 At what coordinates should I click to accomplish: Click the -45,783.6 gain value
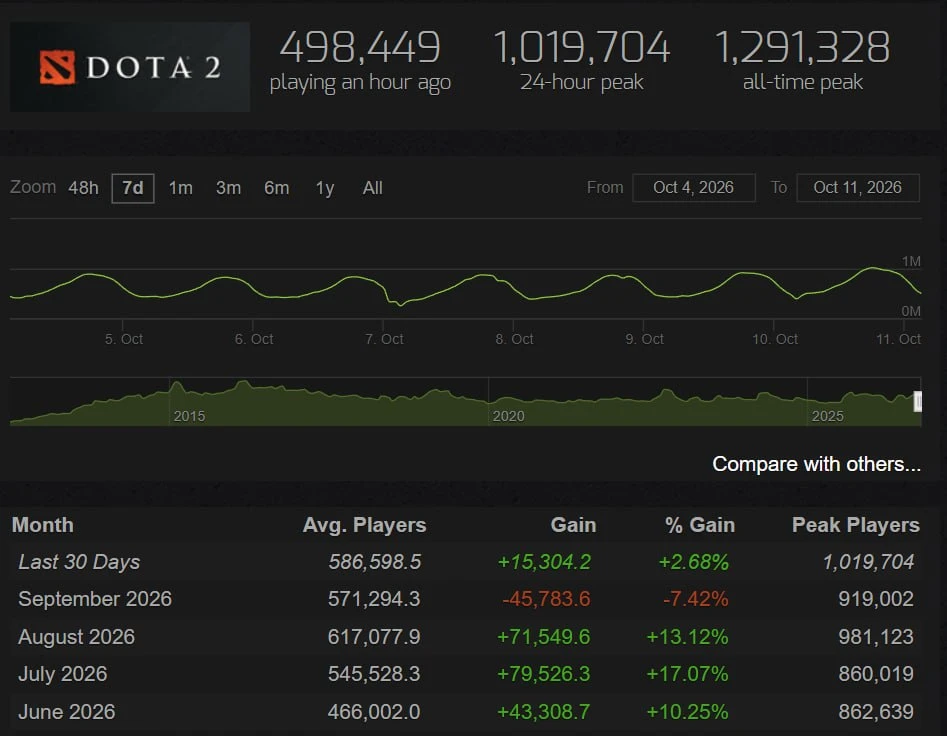point(547,599)
